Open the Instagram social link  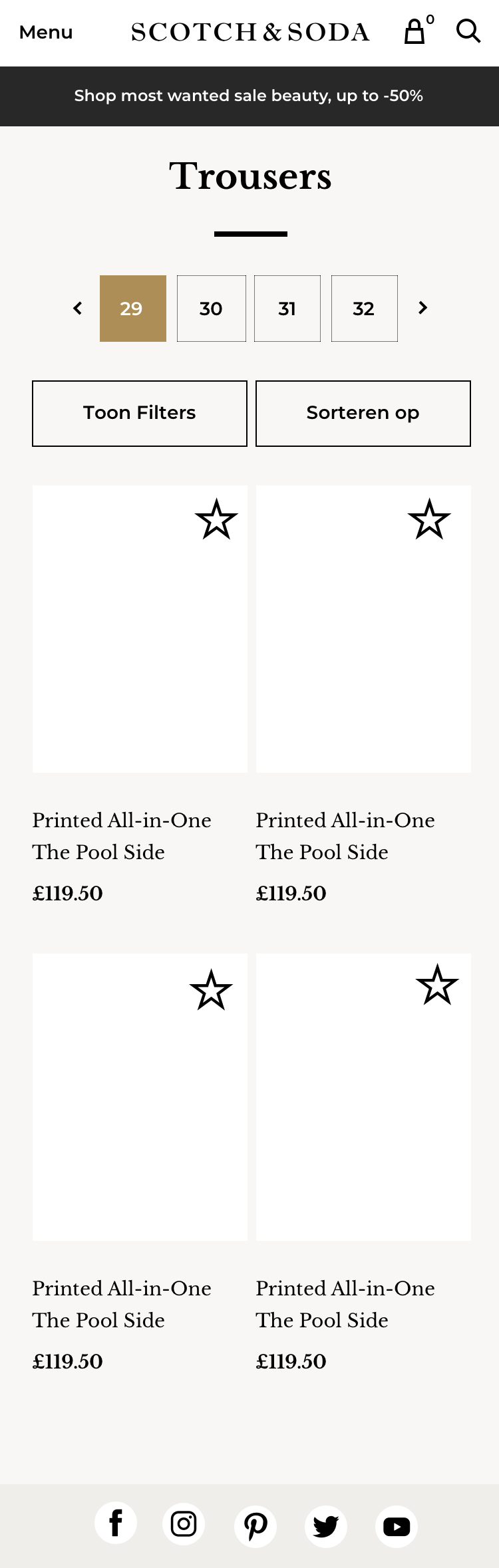click(184, 1523)
